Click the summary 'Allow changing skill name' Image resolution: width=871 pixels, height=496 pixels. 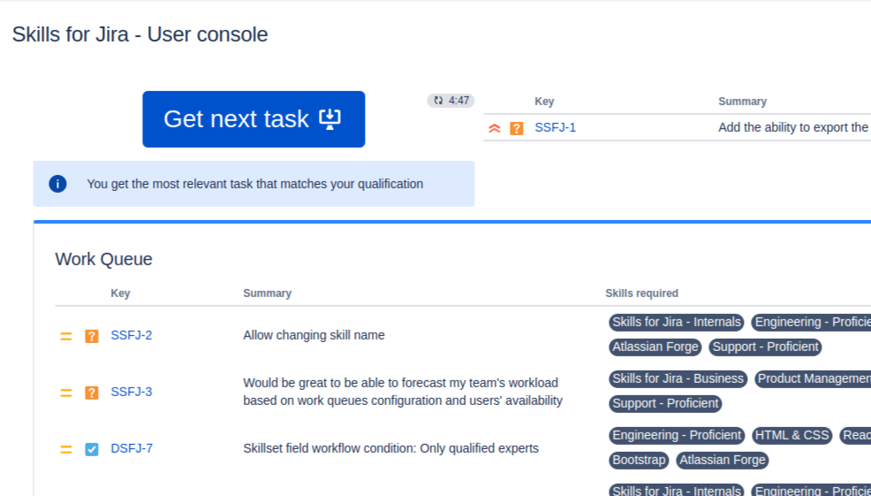click(314, 335)
